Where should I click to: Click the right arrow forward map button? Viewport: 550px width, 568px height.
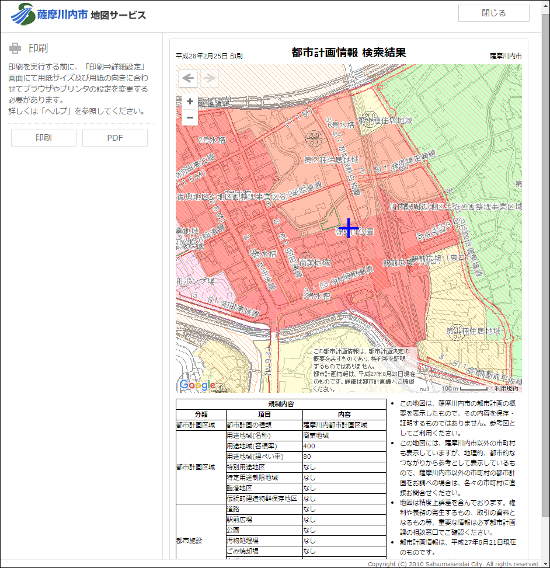[209, 78]
